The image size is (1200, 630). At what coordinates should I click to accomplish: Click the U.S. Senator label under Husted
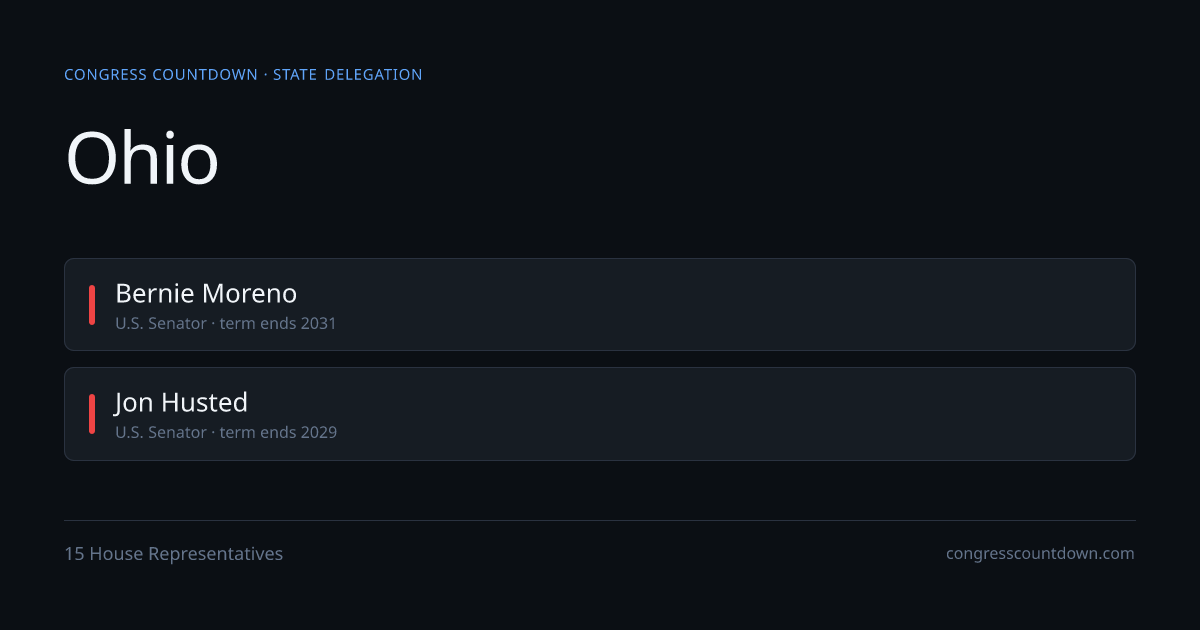click(x=161, y=433)
